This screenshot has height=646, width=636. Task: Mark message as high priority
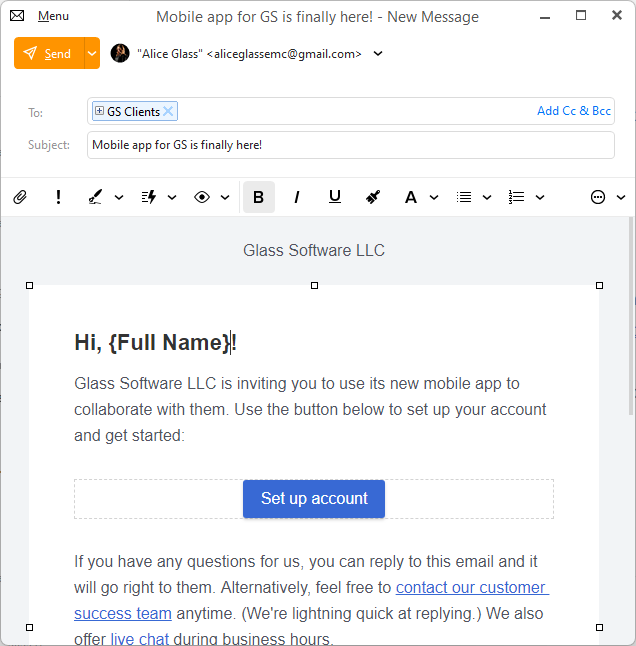click(x=58, y=197)
